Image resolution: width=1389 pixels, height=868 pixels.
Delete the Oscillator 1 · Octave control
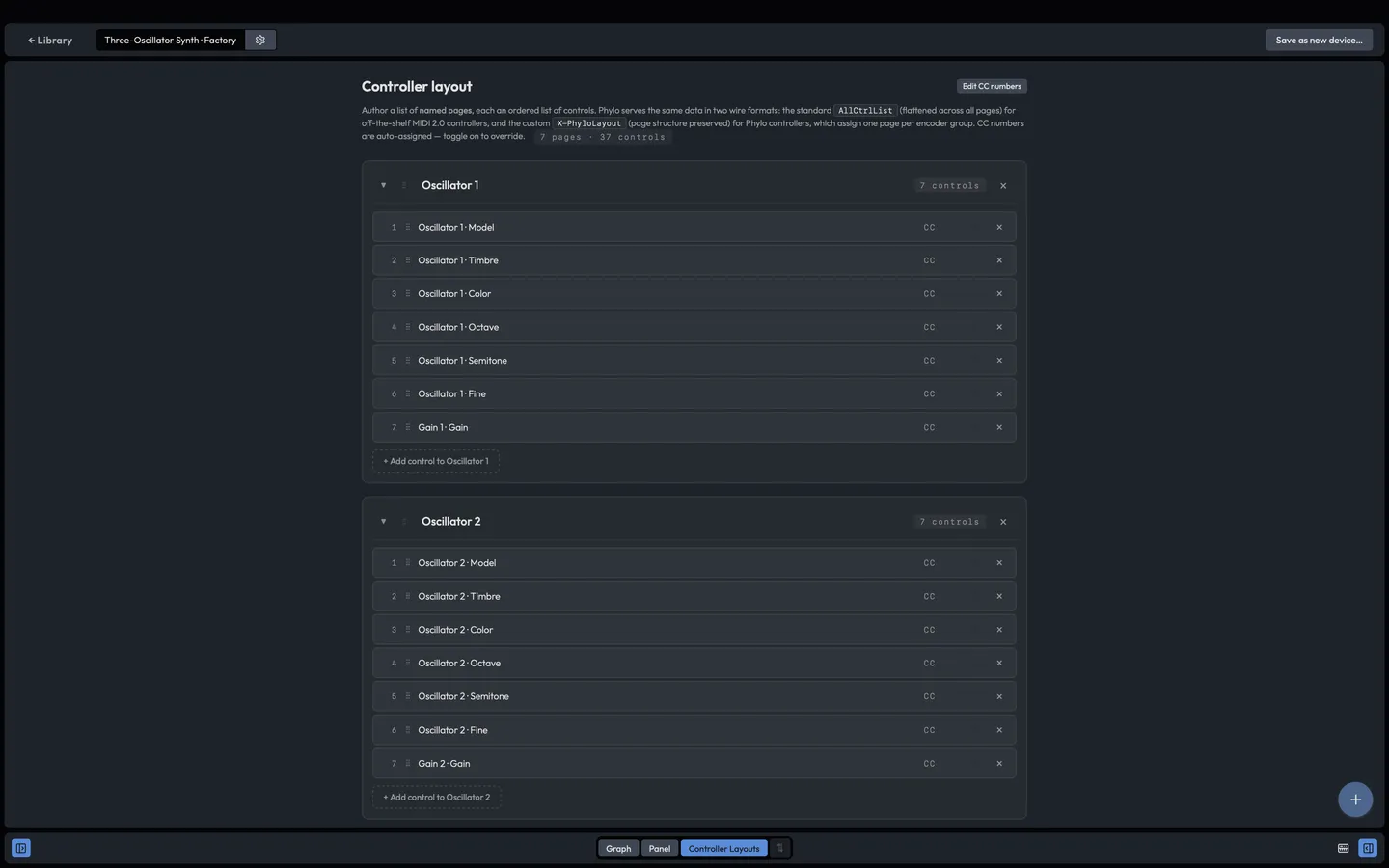(999, 327)
